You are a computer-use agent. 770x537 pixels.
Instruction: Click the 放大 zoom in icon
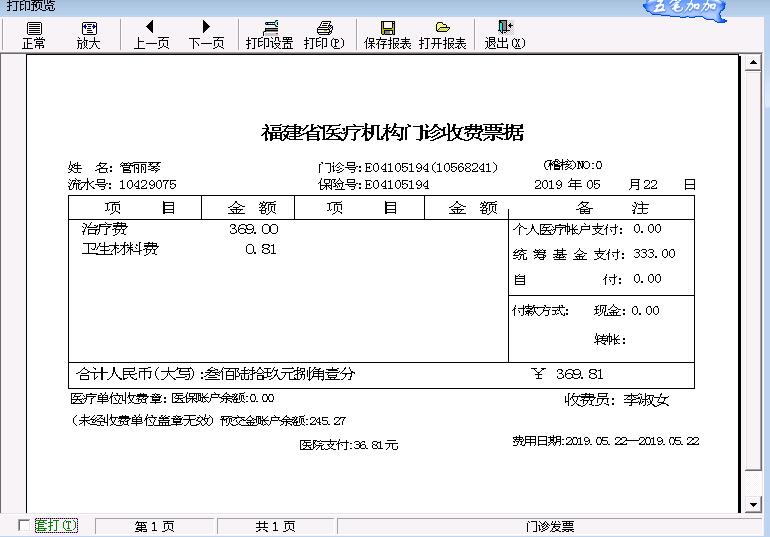pyautogui.click(x=89, y=28)
